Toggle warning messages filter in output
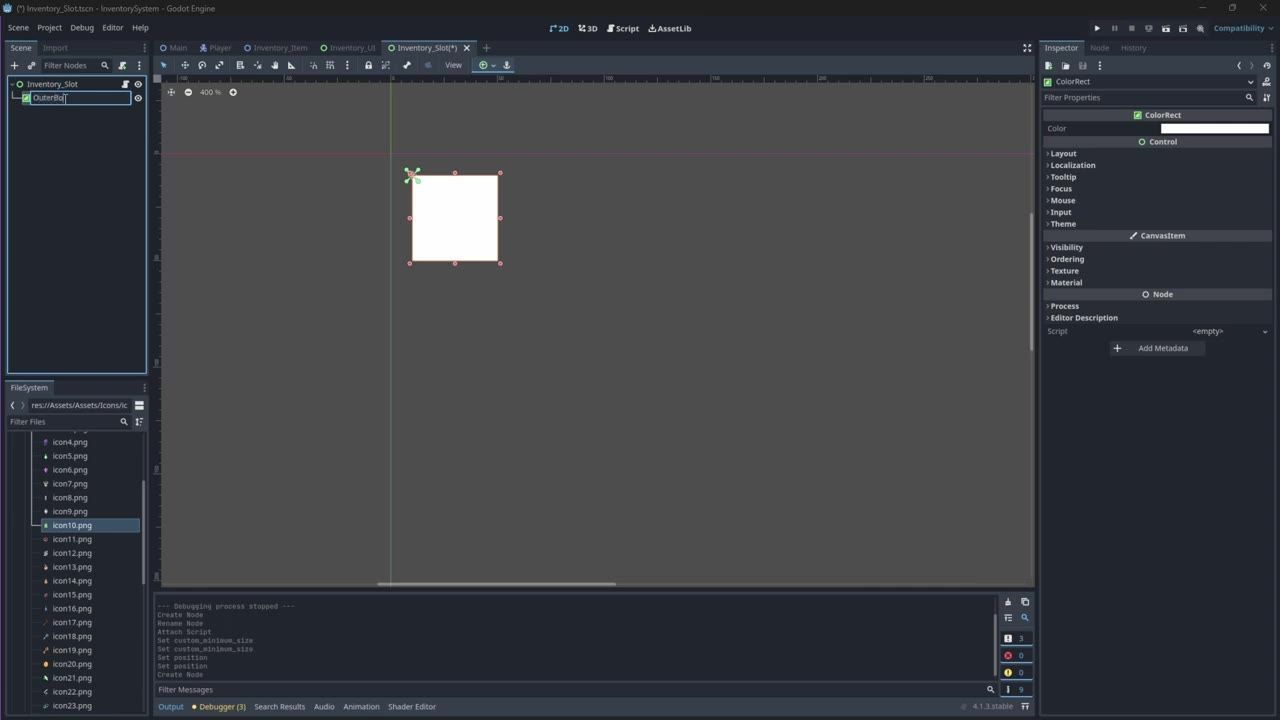This screenshot has width=1280, height=720. click(1015, 673)
